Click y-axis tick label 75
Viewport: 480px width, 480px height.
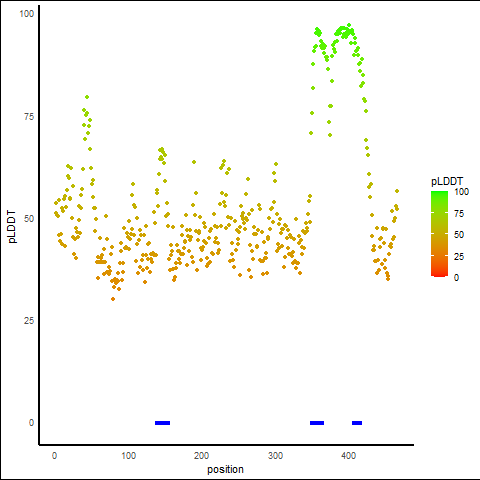pyautogui.click(x=29, y=117)
